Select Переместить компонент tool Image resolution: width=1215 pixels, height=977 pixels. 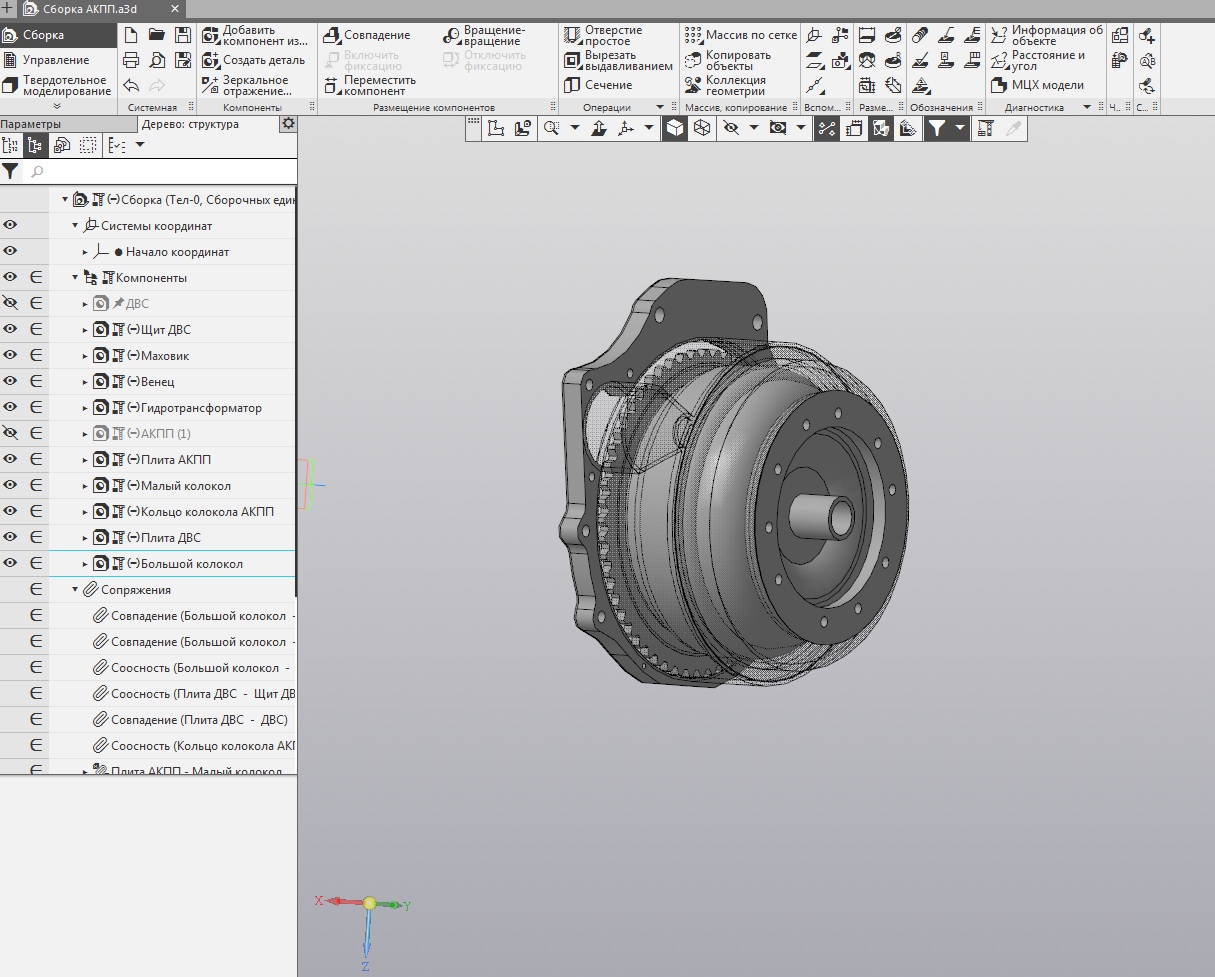point(370,86)
